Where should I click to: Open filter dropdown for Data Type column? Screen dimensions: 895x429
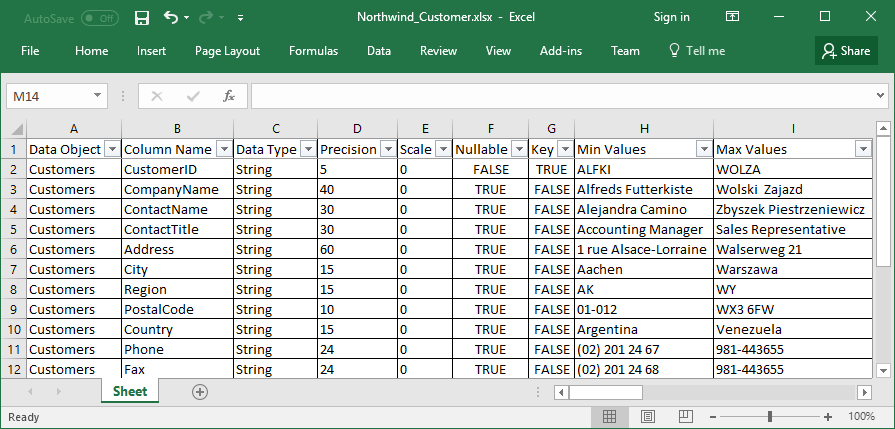click(x=307, y=149)
